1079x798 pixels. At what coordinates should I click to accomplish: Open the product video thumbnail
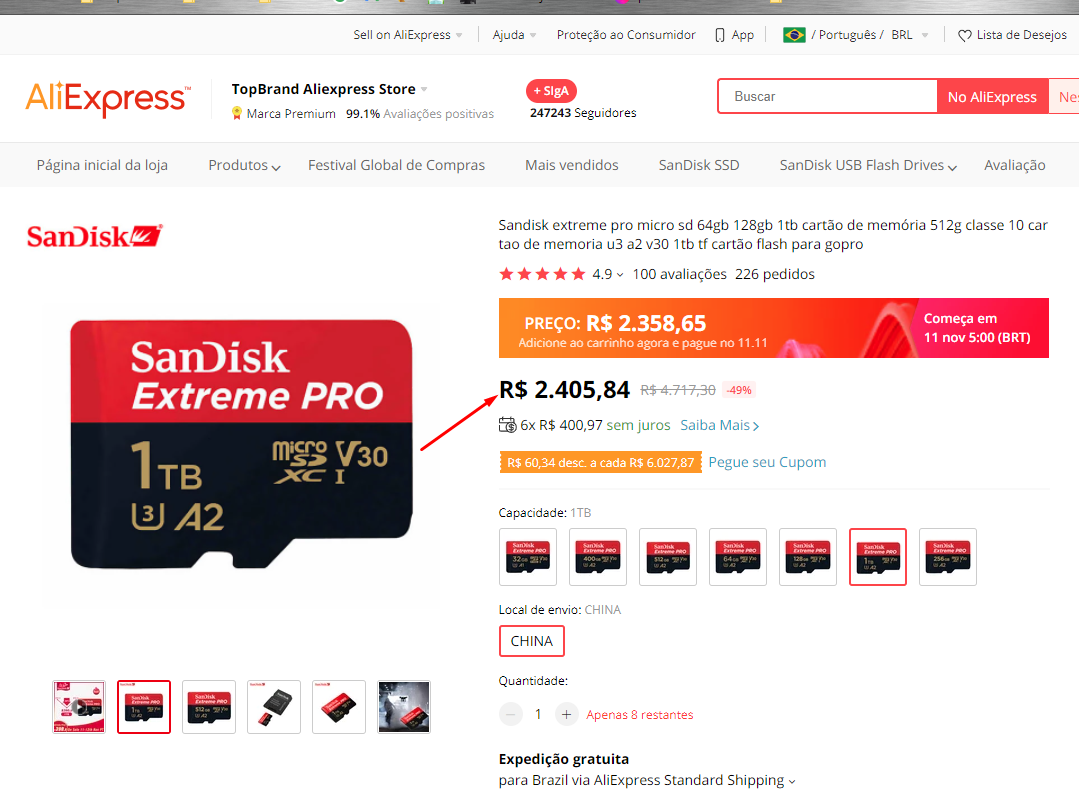[79, 707]
